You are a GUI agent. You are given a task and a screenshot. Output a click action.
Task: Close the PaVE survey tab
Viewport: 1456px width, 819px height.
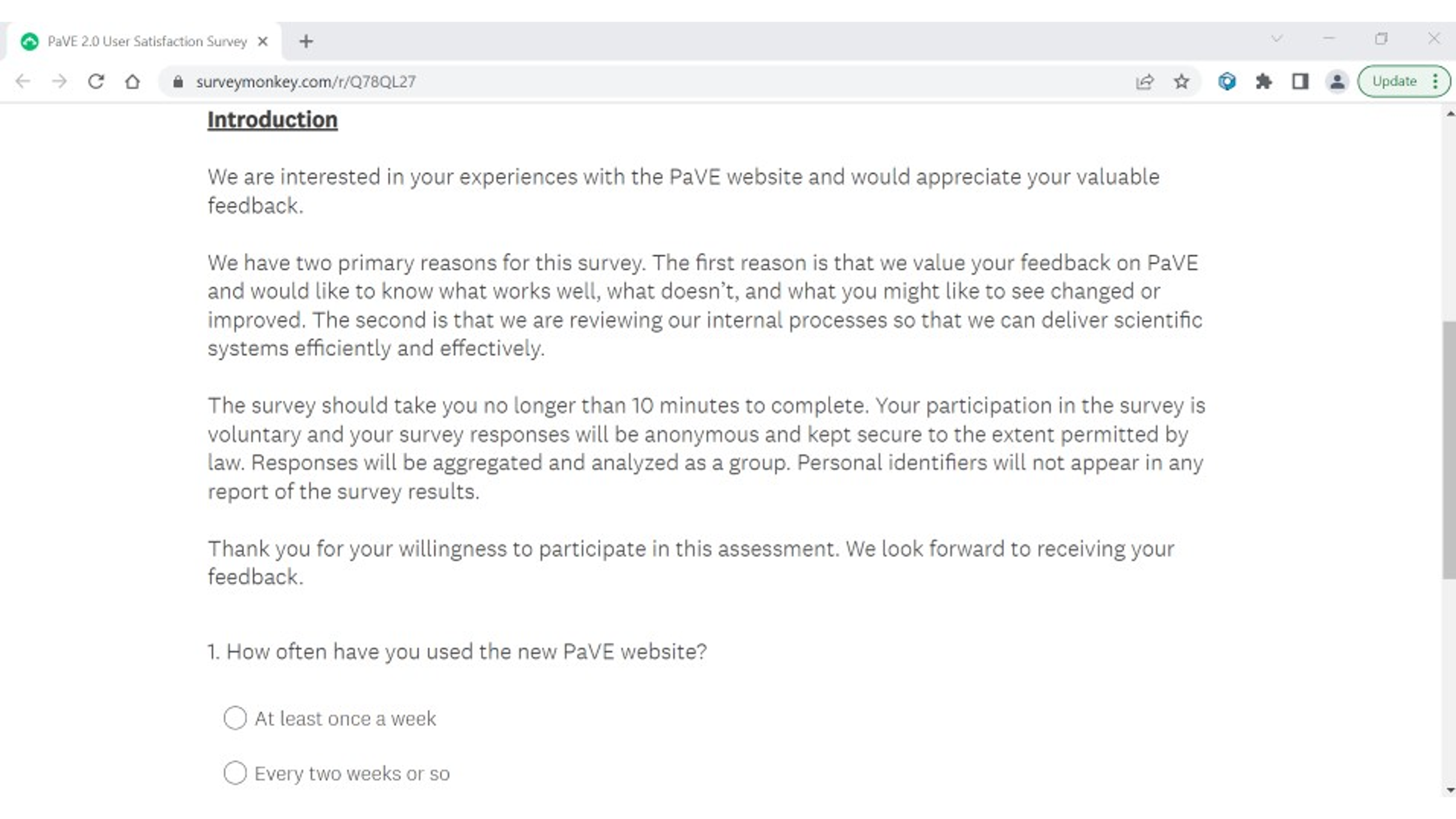click(x=263, y=41)
